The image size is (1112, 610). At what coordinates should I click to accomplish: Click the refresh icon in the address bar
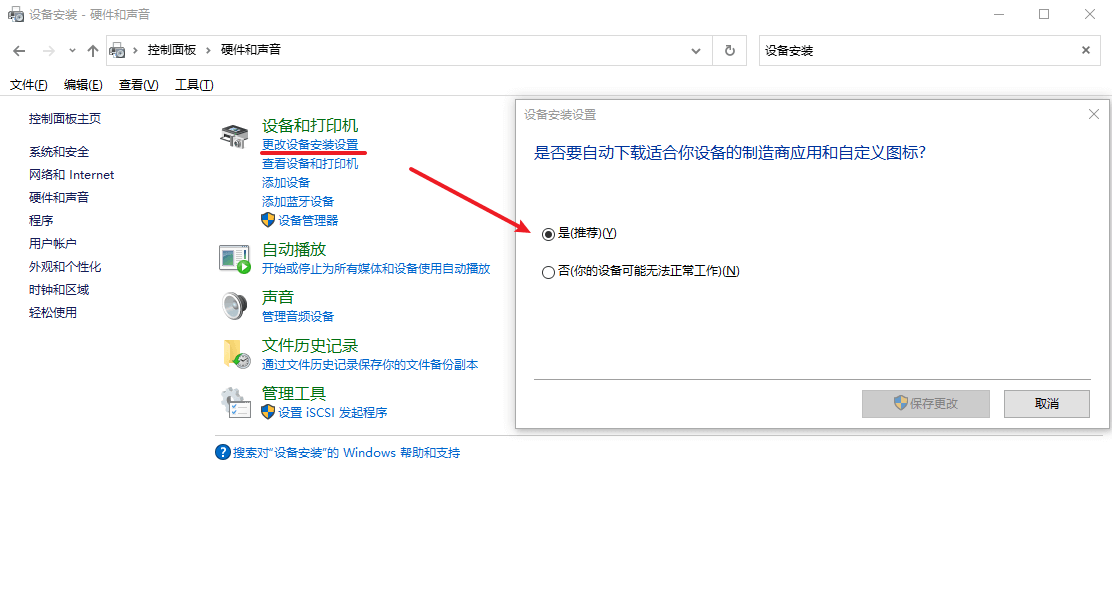728,50
